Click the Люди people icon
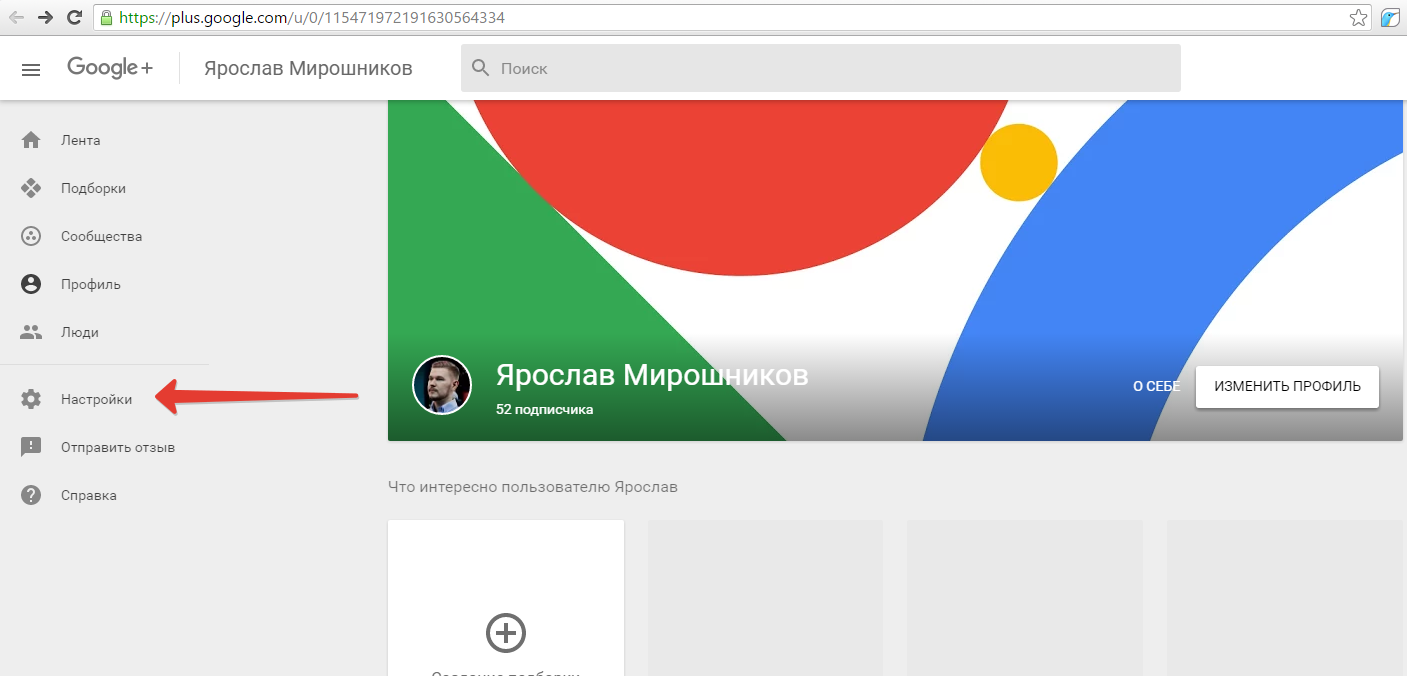 pyautogui.click(x=31, y=332)
